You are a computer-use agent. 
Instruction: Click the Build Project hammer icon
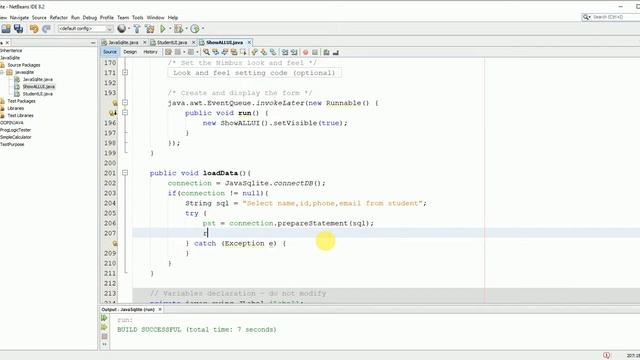click(137, 29)
